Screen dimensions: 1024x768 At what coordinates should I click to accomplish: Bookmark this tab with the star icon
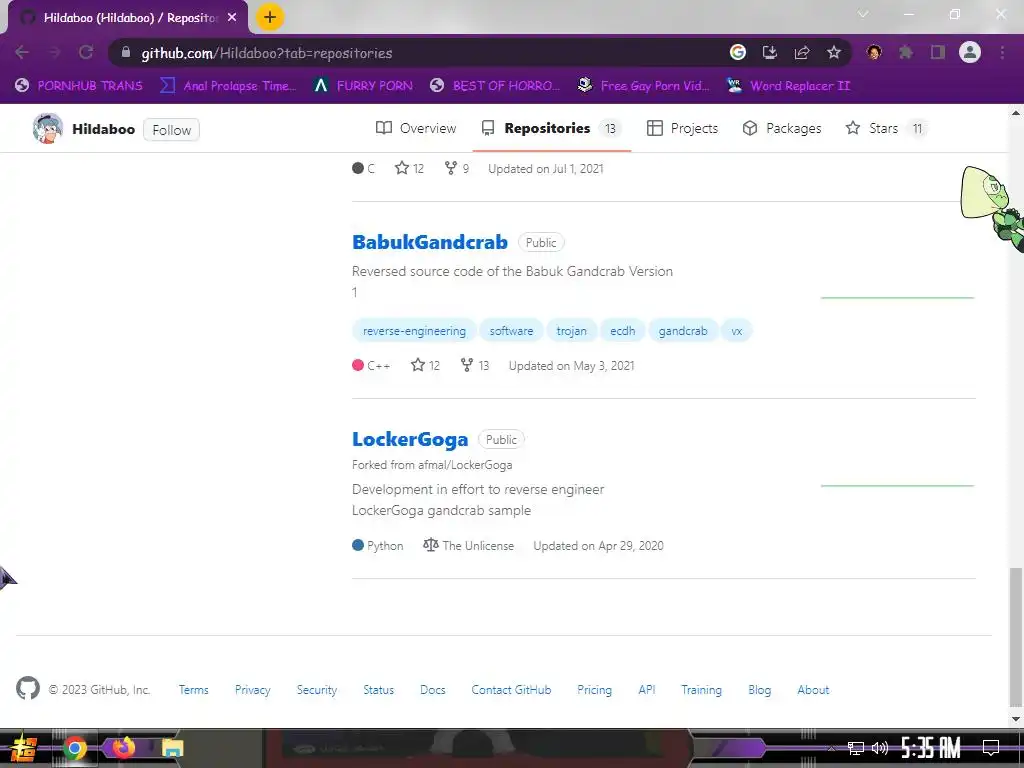point(833,52)
